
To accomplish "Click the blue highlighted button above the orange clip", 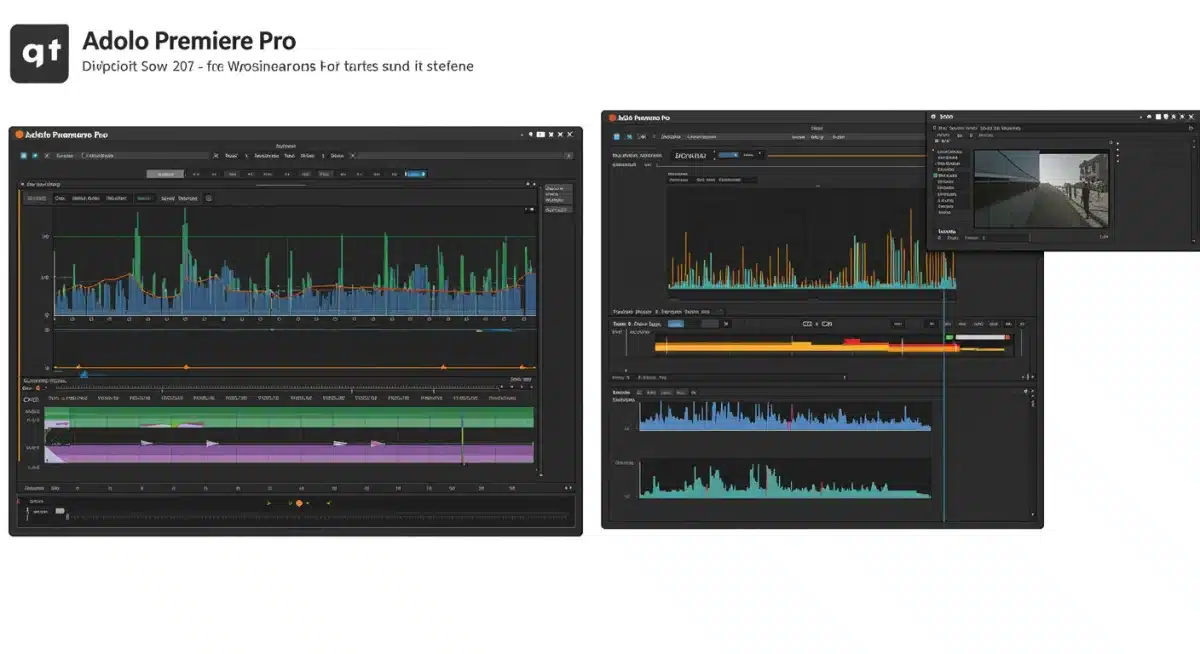I will pyautogui.click(x=675, y=324).
